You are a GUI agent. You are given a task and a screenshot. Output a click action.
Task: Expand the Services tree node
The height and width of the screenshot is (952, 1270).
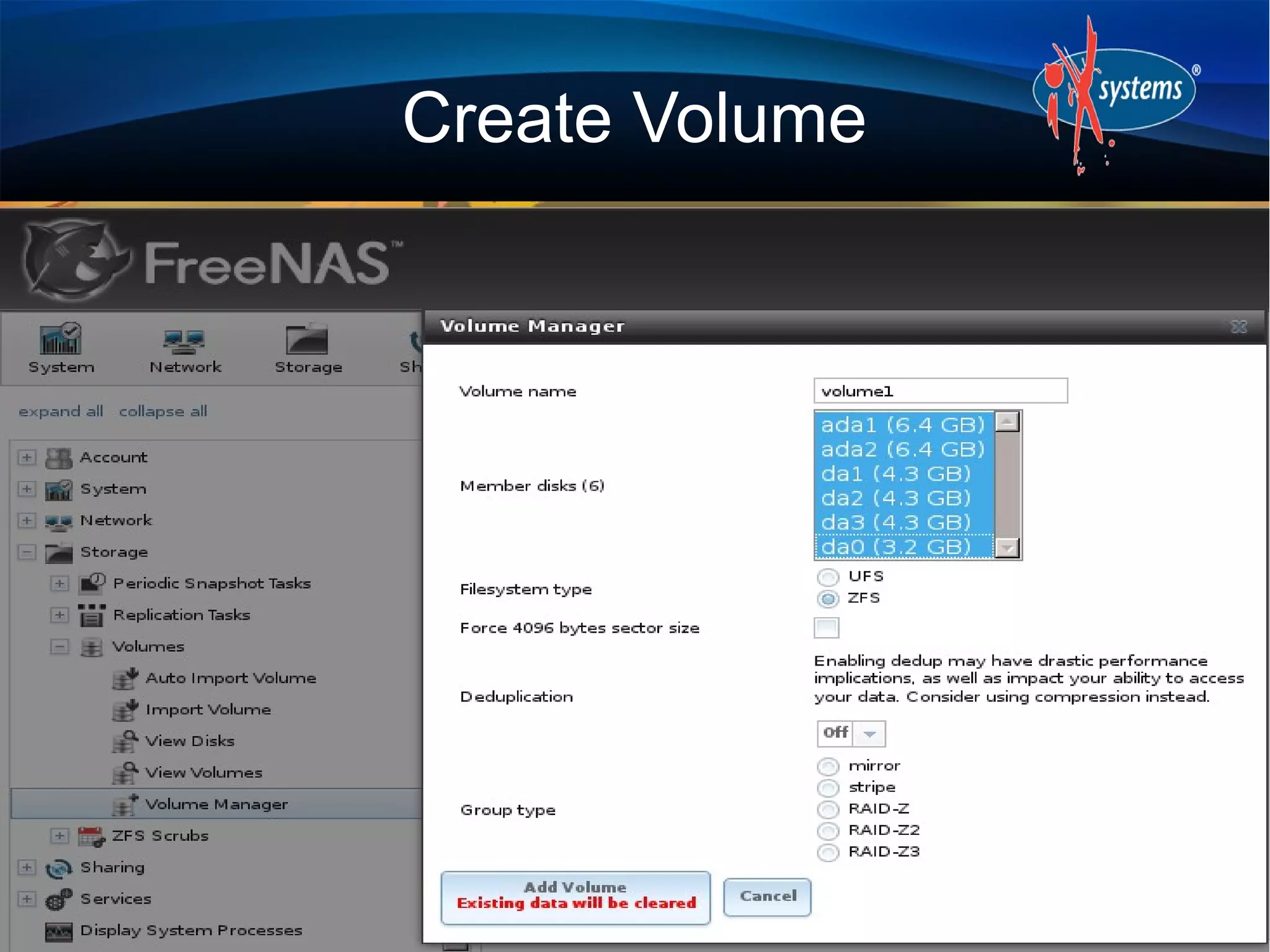tap(27, 899)
